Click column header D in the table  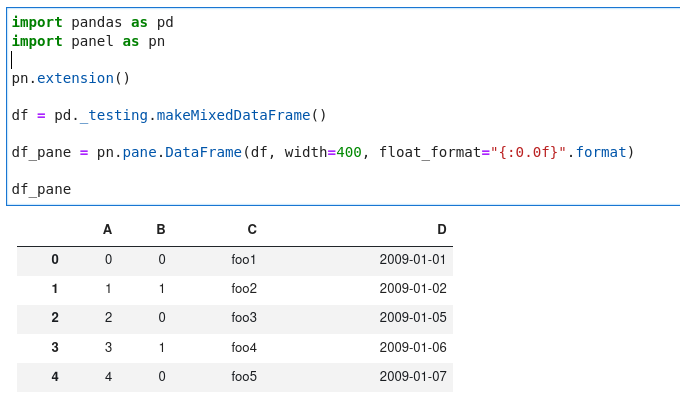coord(441,229)
